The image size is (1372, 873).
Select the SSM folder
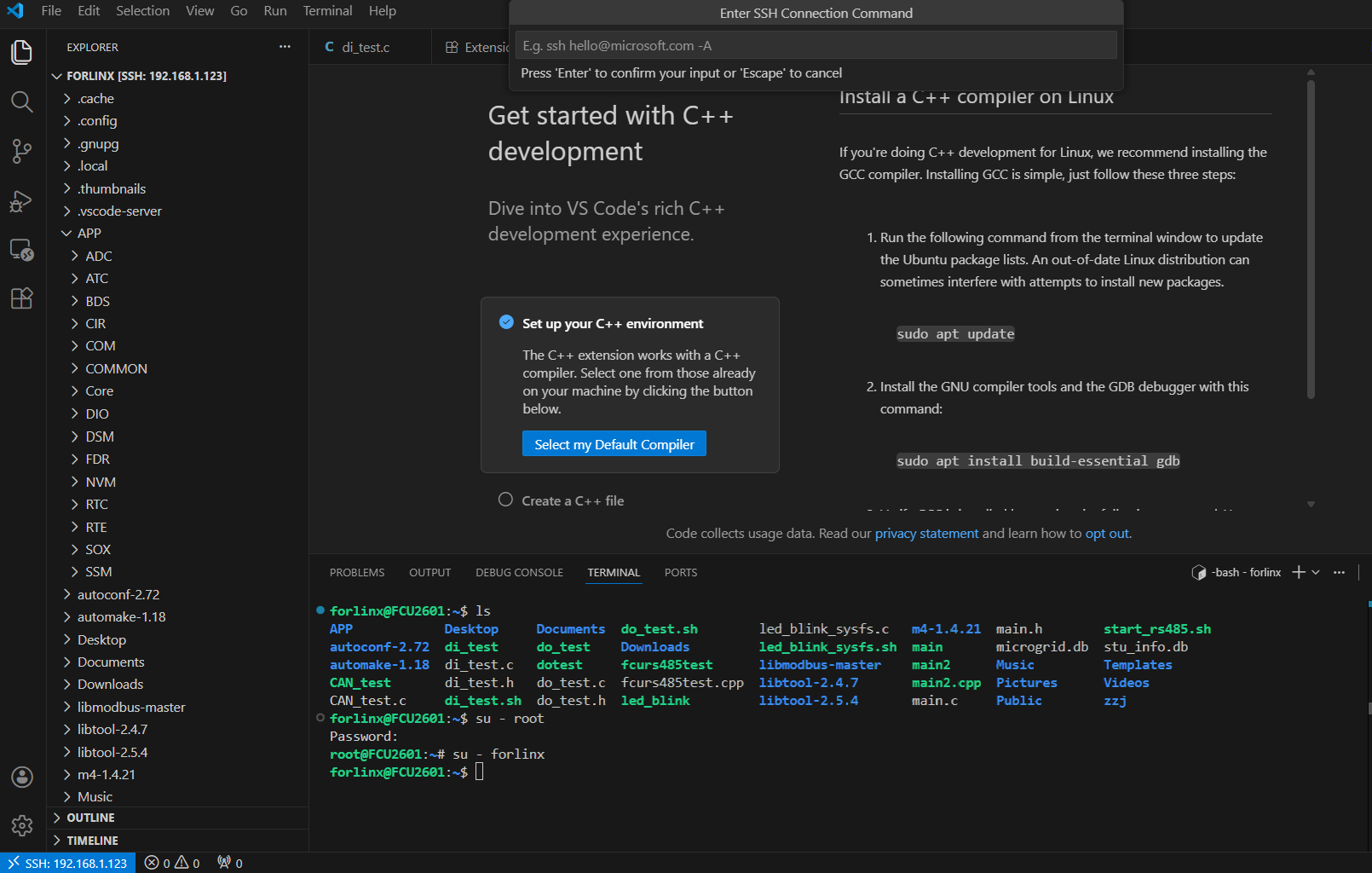(179, 571)
